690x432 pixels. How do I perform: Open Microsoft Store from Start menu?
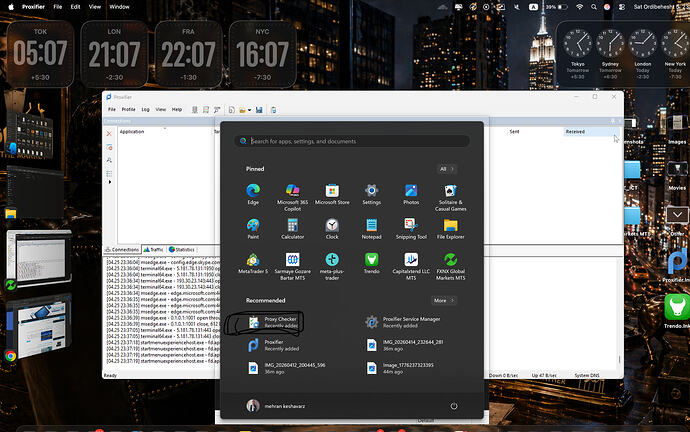[x=332, y=194]
